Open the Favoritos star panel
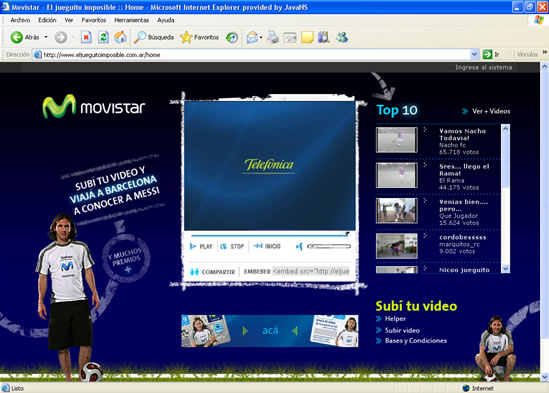Viewport: 549px width, 393px height. pos(200,37)
